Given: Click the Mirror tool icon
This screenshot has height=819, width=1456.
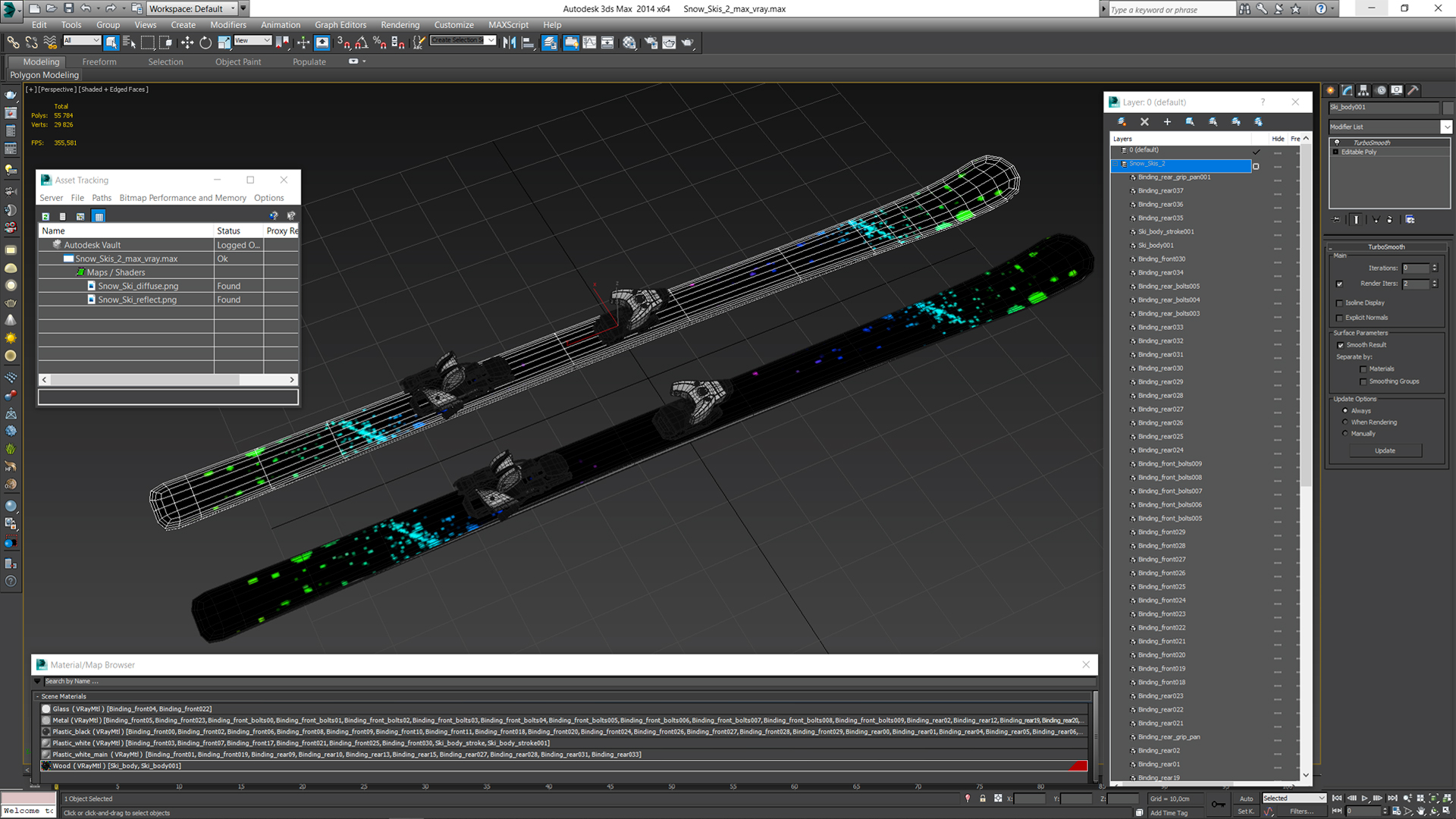Looking at the screenshot, I should (509, 42).
